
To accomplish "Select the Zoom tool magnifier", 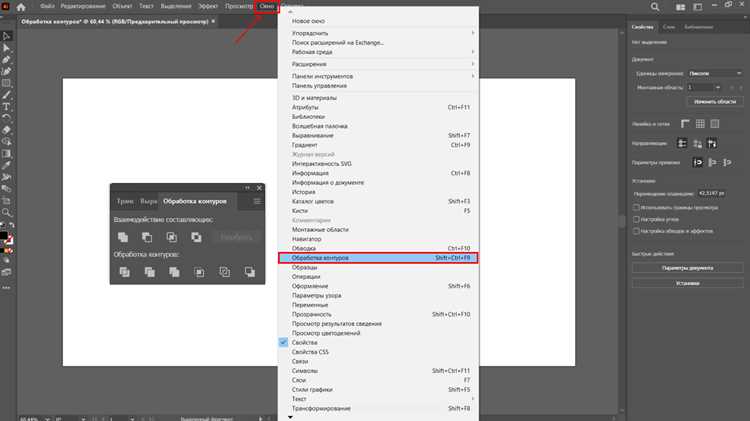I will [x=6, y=212].
